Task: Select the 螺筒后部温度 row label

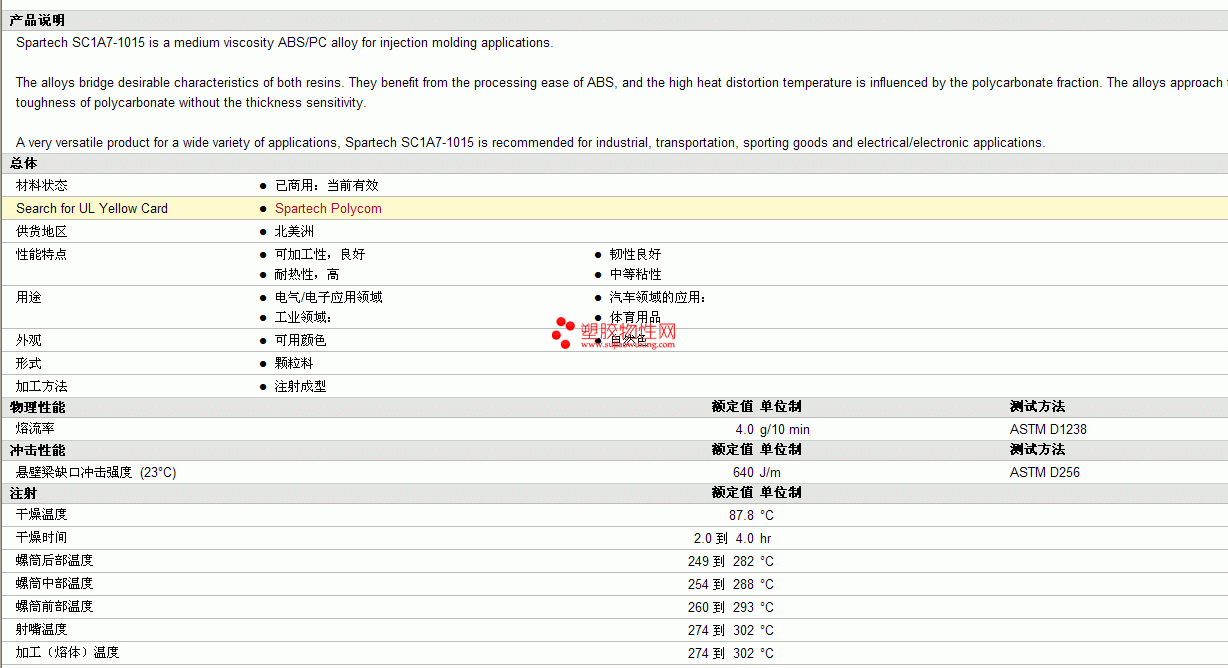Action: tap(55, 561)
